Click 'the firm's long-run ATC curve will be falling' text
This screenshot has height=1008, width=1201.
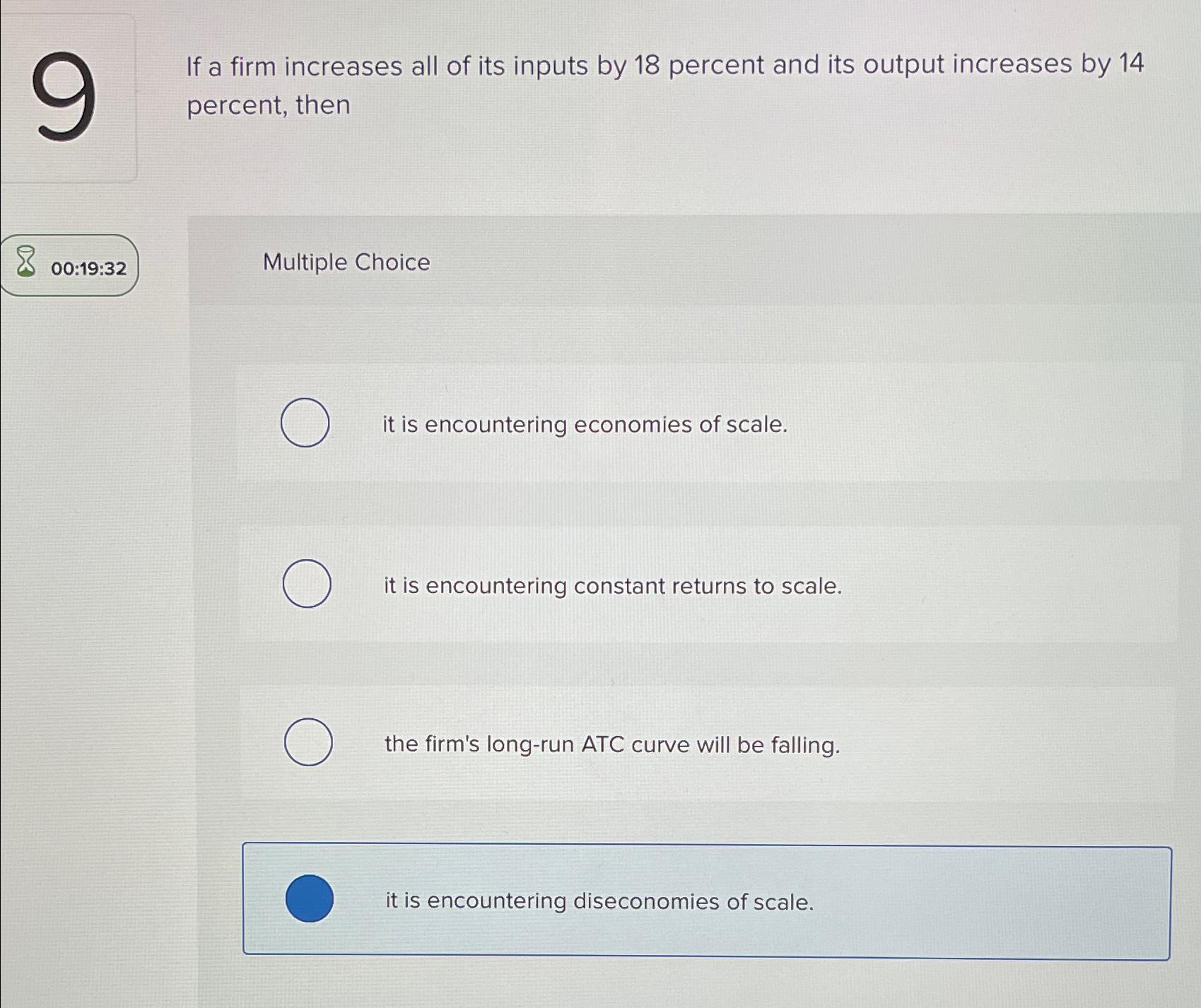[612, 744]
